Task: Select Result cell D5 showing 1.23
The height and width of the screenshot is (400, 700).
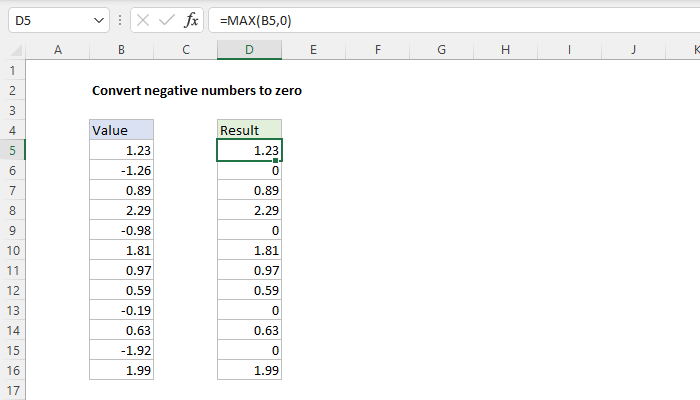Action: coord(250,150)
